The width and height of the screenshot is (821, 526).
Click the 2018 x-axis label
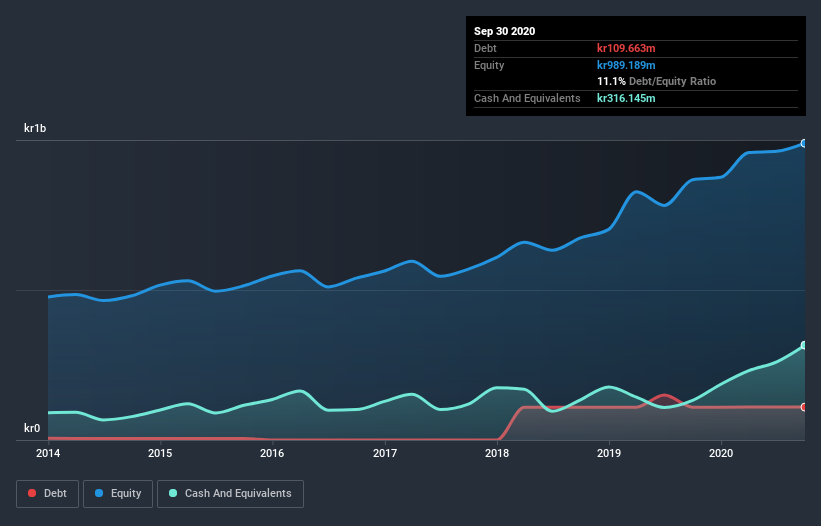point(497,453)
